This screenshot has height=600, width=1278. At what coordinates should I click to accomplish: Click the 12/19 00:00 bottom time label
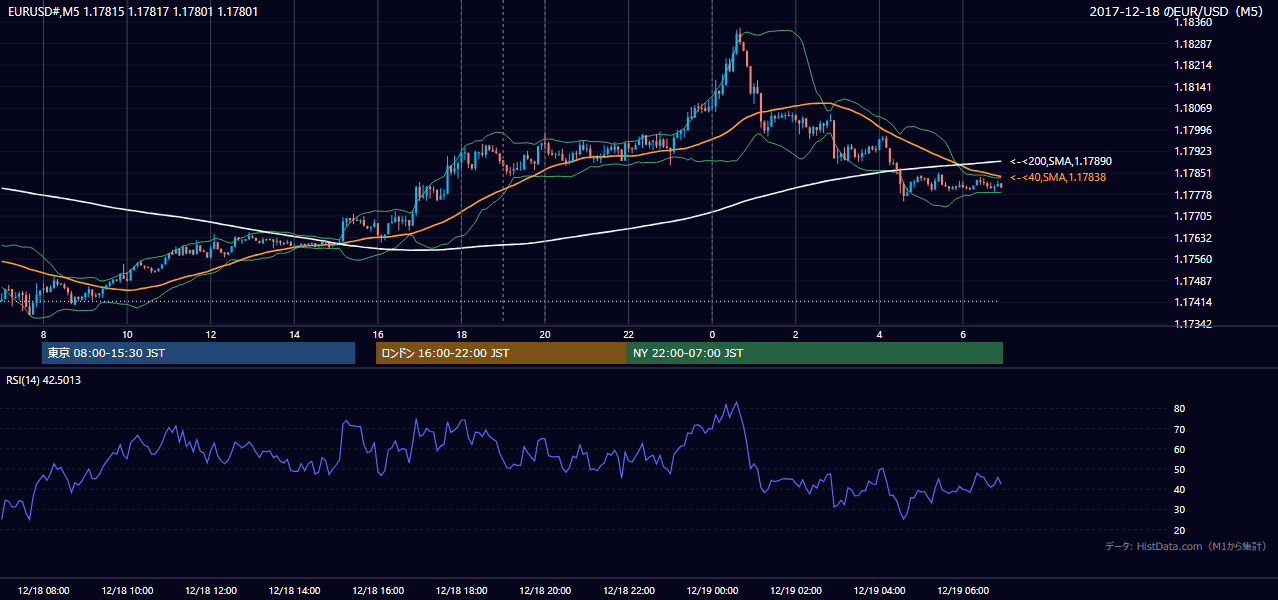[x=713, y=590]
